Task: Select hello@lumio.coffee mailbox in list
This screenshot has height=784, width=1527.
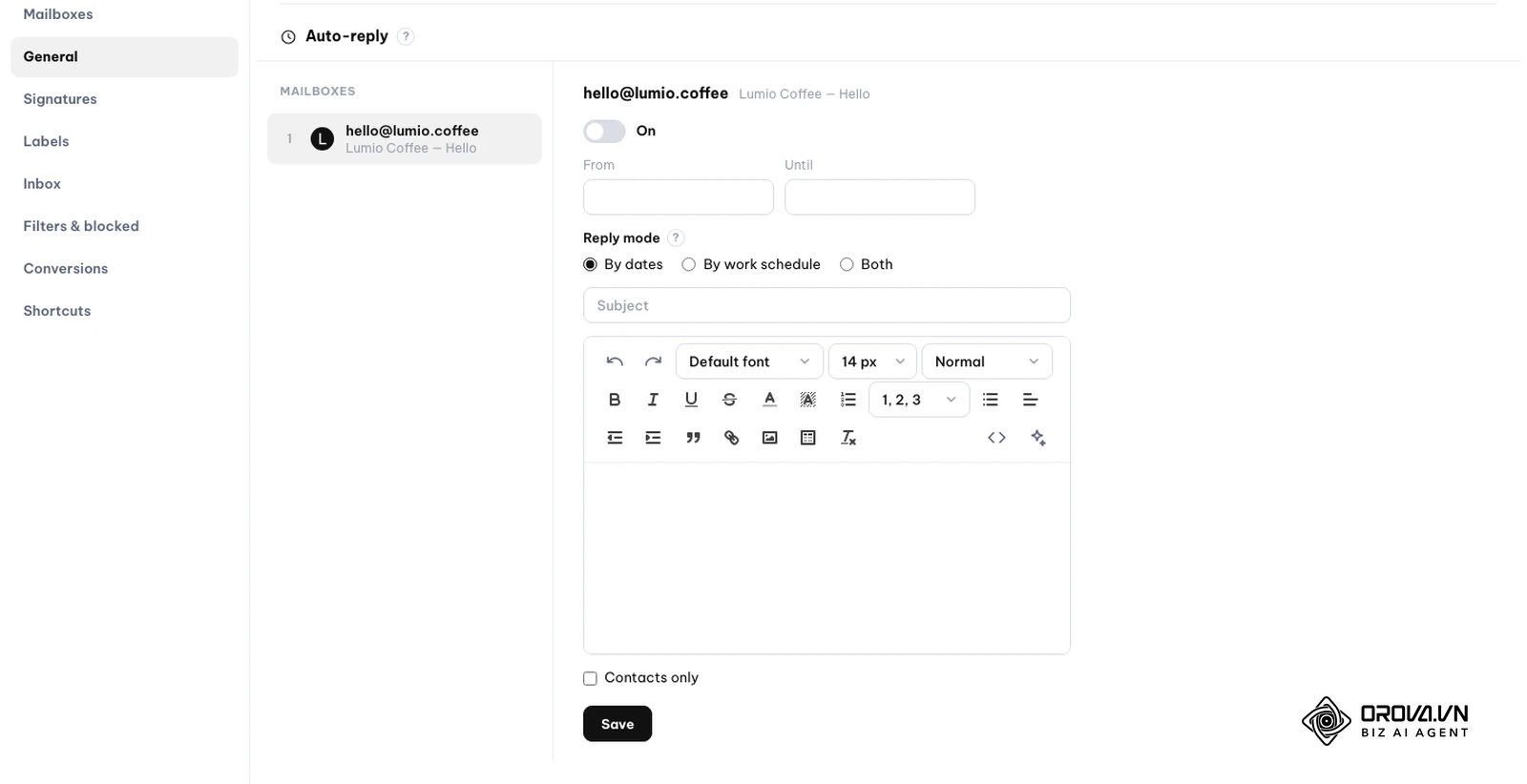Action: tap(405, 139)
